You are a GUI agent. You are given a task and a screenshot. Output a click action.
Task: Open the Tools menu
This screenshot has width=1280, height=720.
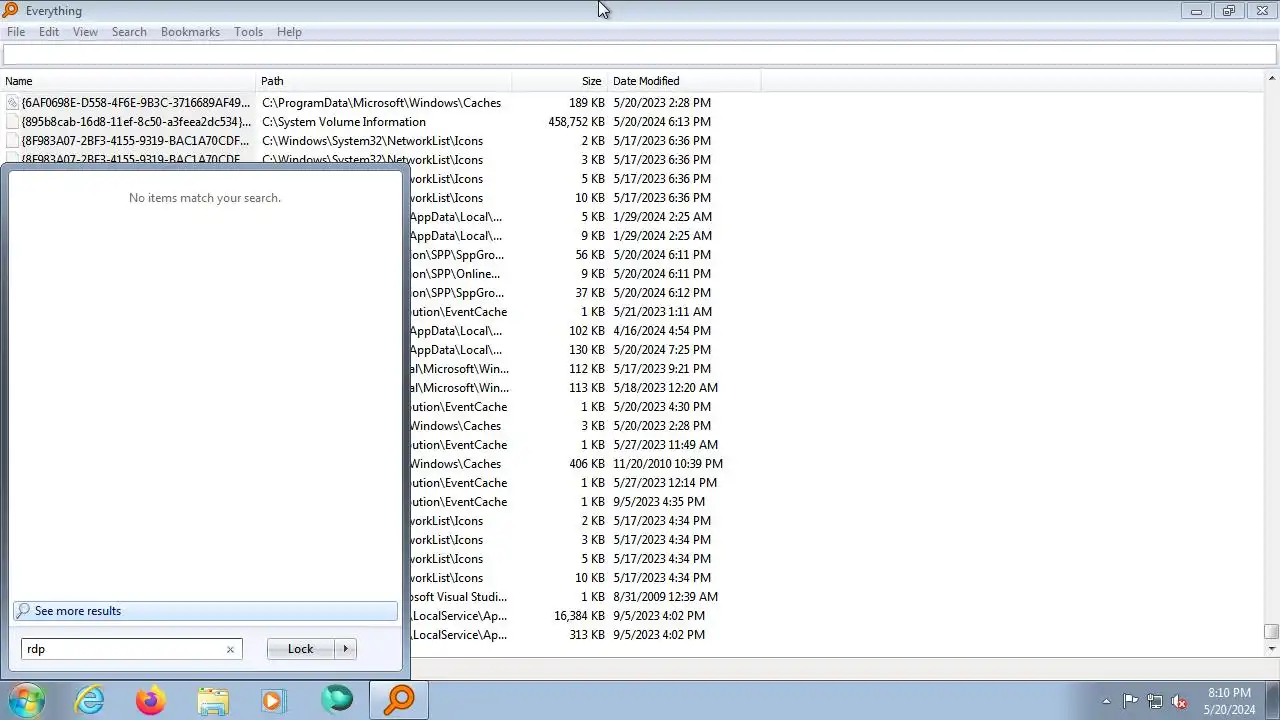pyautogui.click(x=248, y=32)
